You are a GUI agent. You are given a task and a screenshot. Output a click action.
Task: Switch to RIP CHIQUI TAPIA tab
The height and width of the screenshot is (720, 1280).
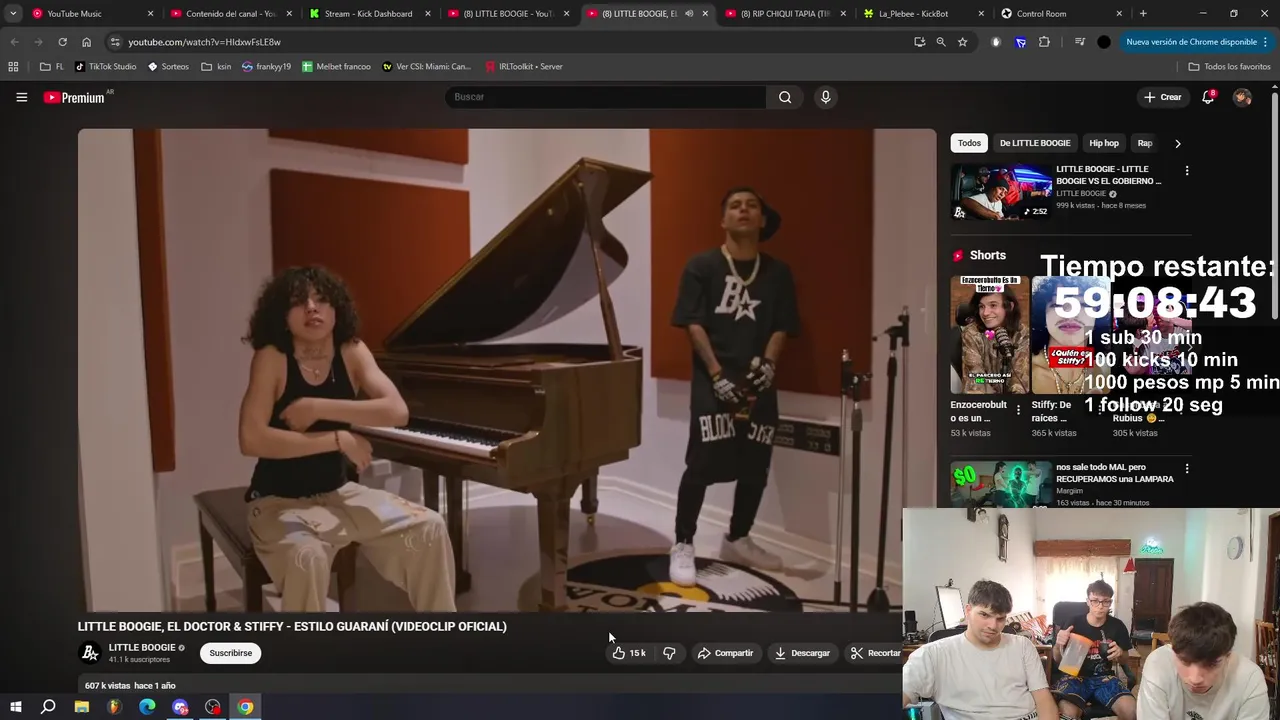tap(786, 14)
